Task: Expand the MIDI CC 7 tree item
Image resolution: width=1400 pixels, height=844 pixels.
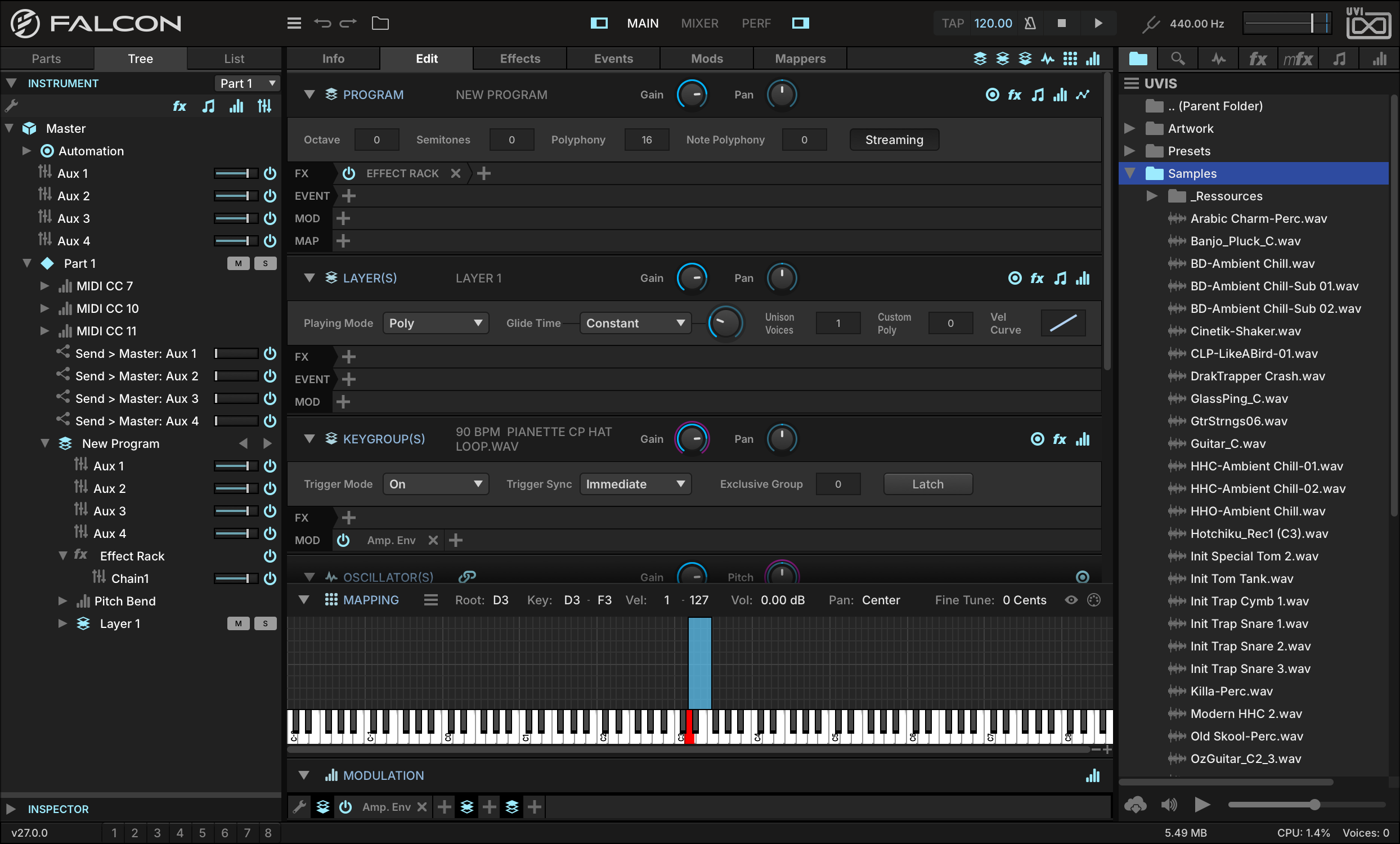Action: click(44, 286)
